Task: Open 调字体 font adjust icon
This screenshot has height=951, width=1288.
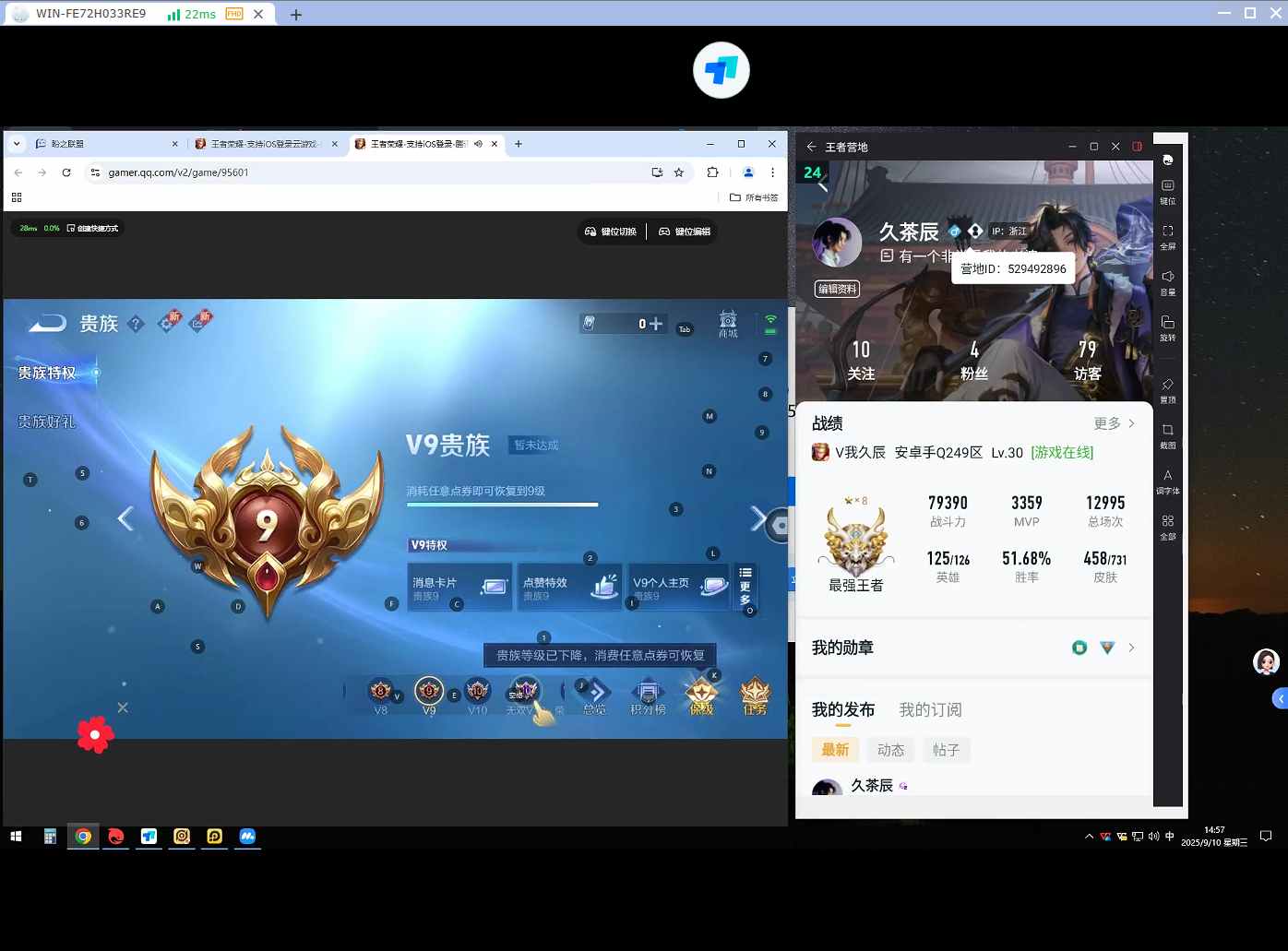Action: click(1167, 481)
